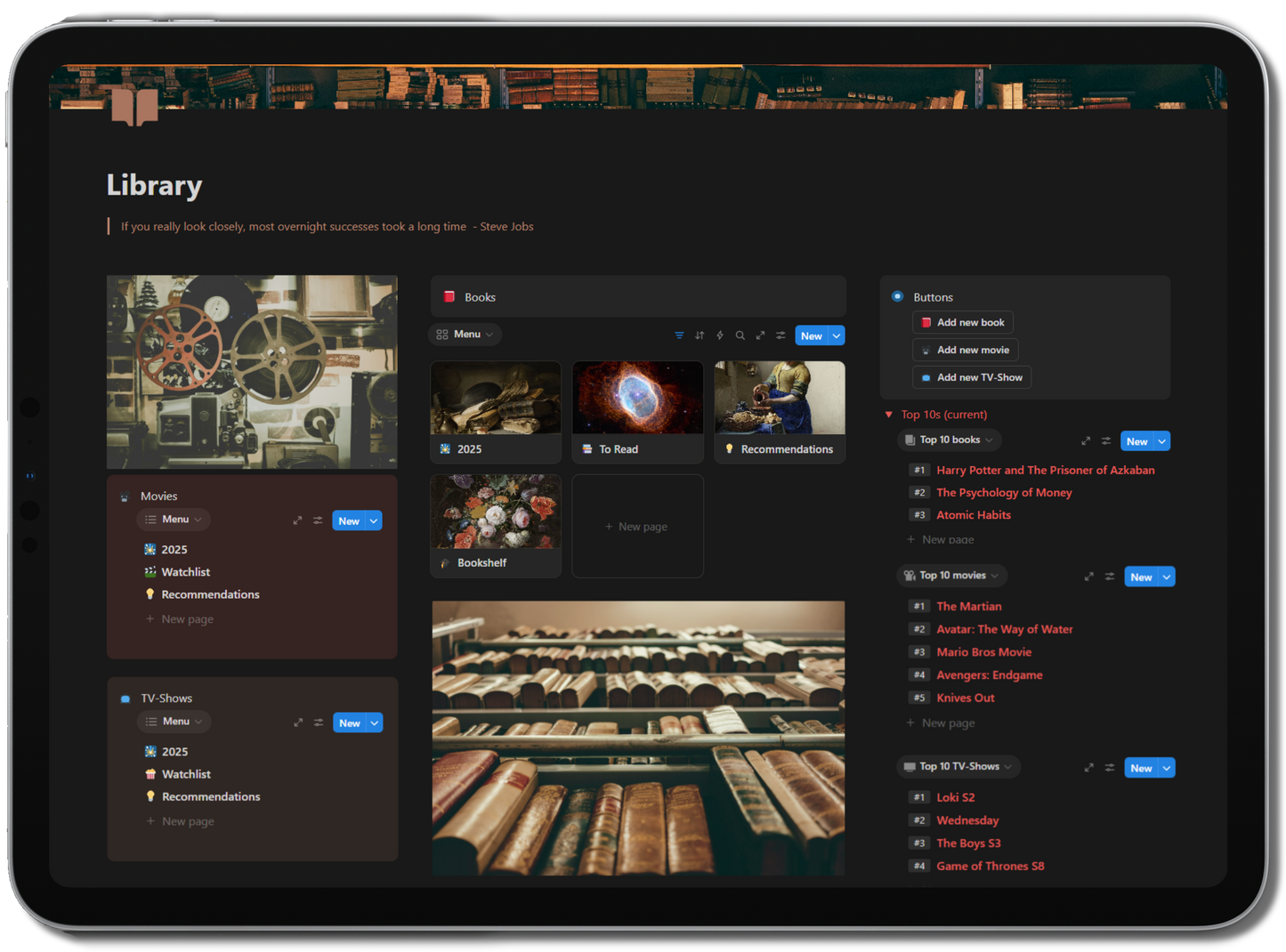Open the Menu view dropdown under Books
This screenshot has height=952, width=1286.
coord(465,334)
